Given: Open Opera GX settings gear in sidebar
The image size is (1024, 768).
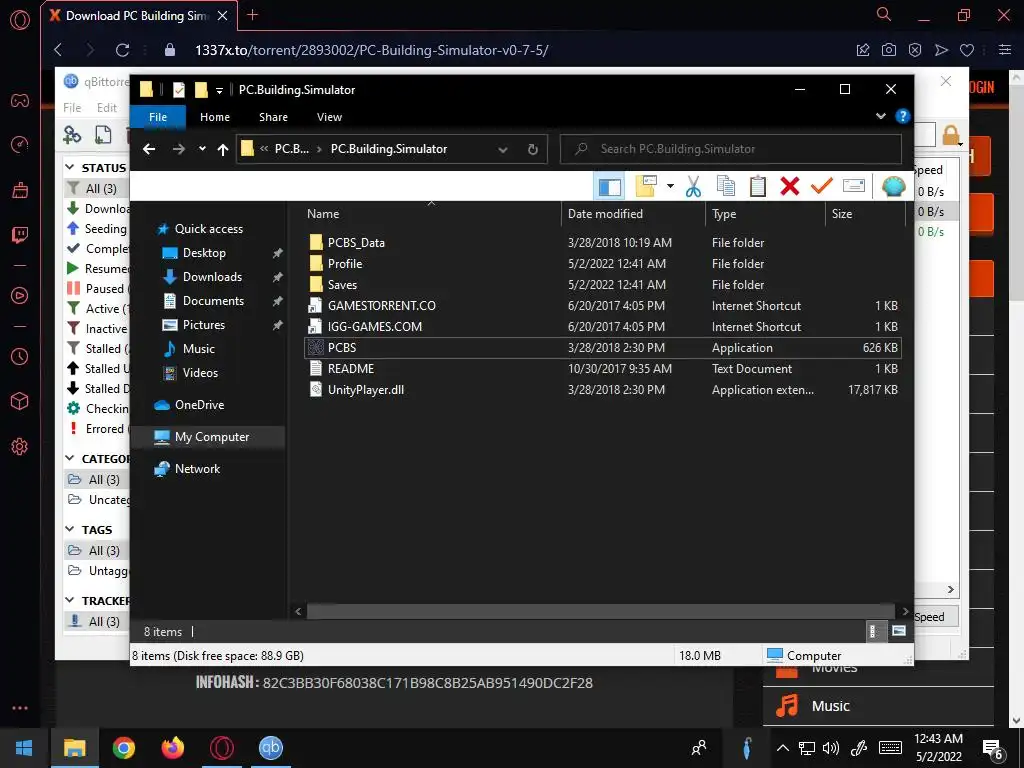Looking at the screenshot, I should tap(20, 447).
